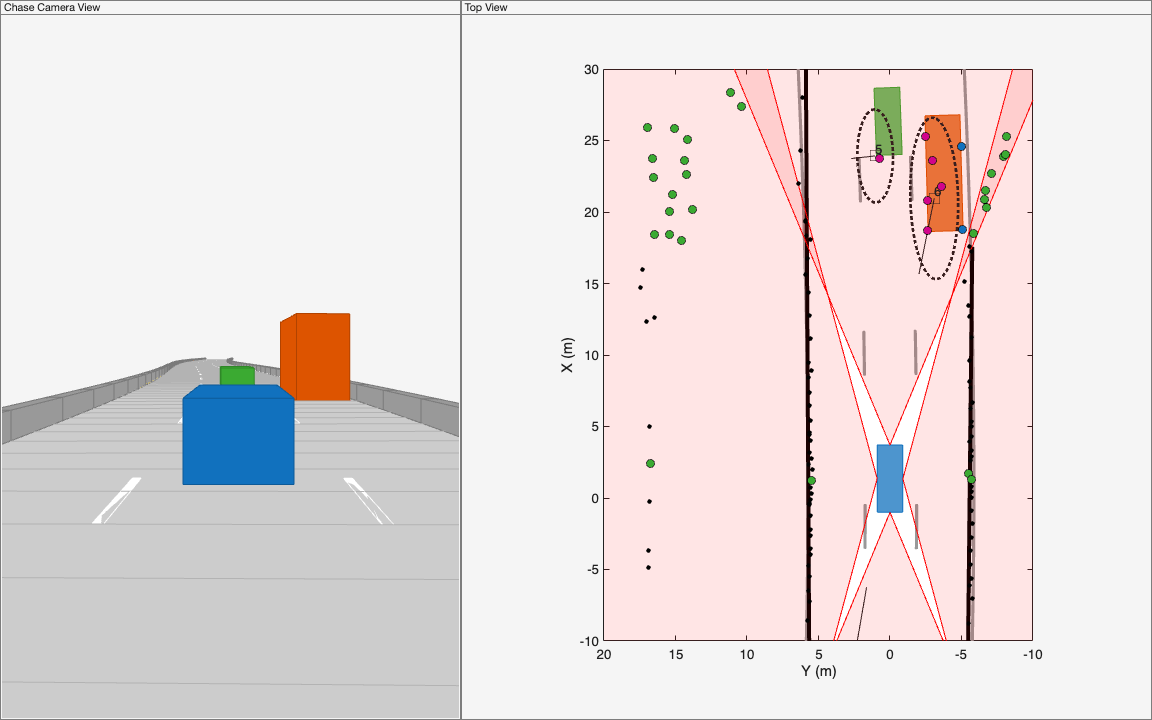Click the blue ego vehicle rectangle in Top View
The width and height of the screenshot is (1152, 720).
pos(890,478)
